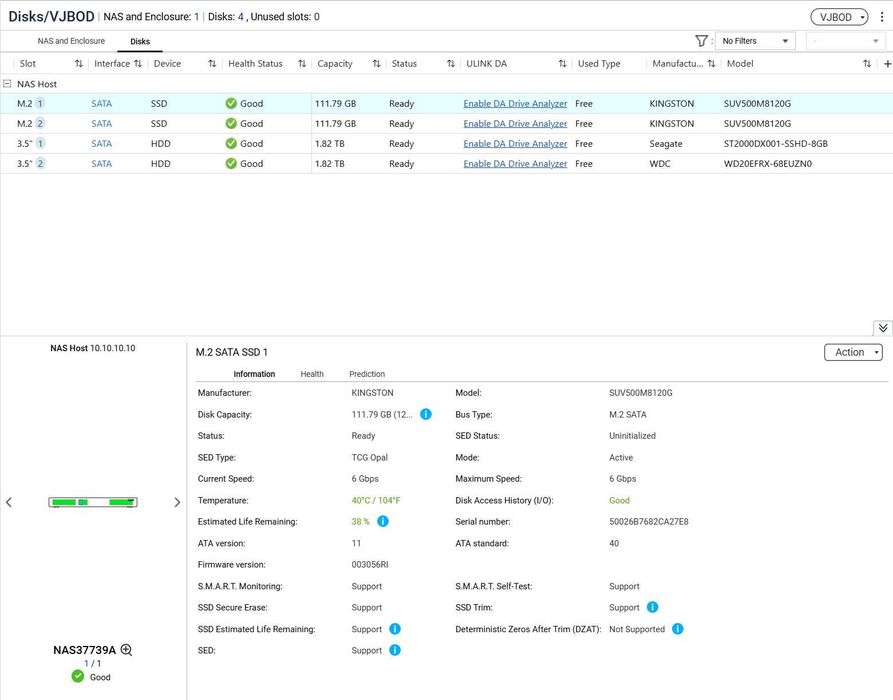Open the VJBOD dropdown button
This screenshot has width=893, height=700.
pos(839,17)
